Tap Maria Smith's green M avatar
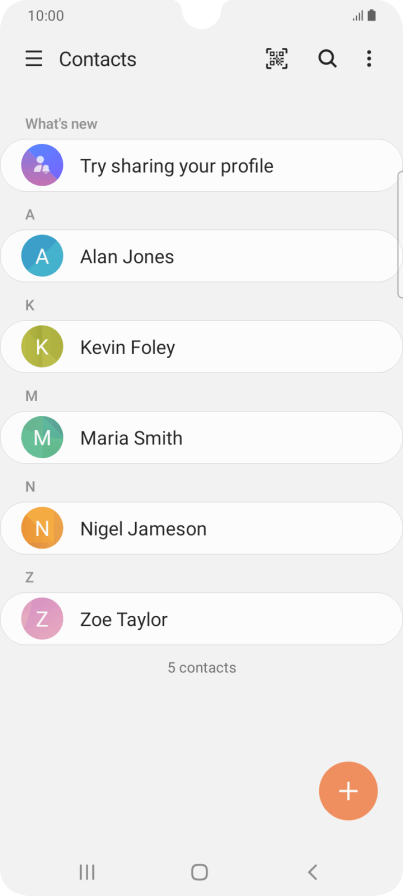 pyautogui.click(x=42, y=438)
